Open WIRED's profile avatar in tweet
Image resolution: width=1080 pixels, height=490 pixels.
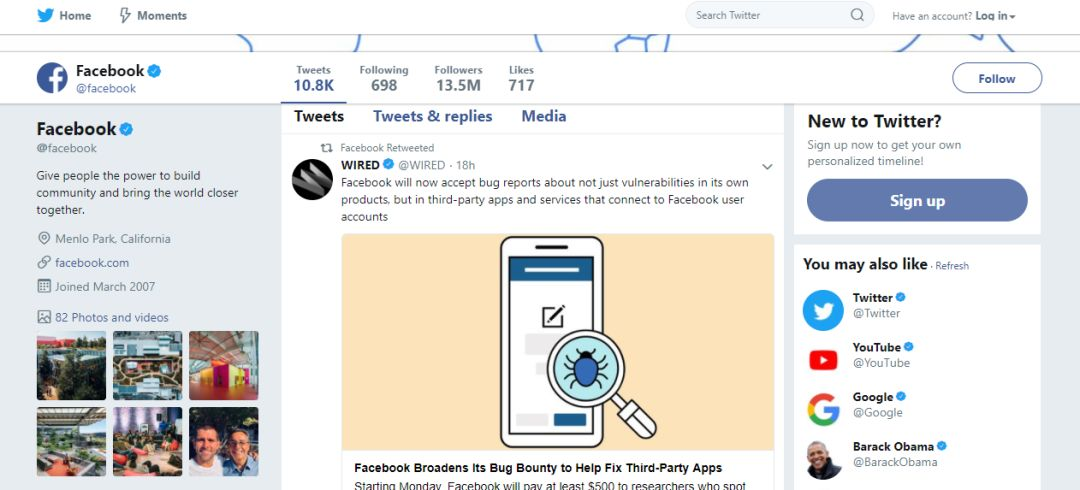click(313, 179)
